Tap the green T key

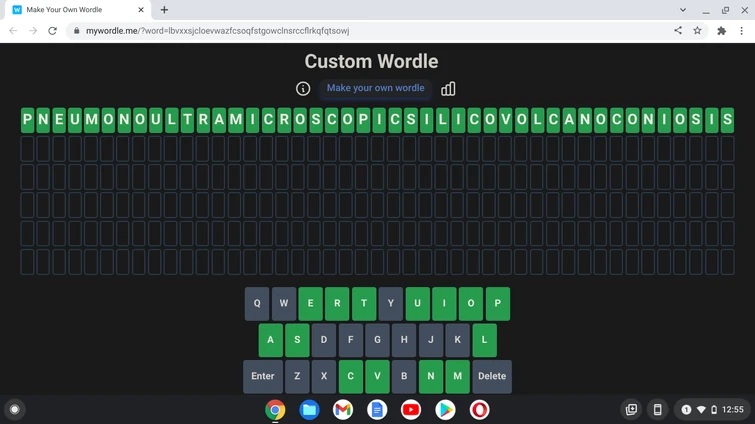click(364, 304)
